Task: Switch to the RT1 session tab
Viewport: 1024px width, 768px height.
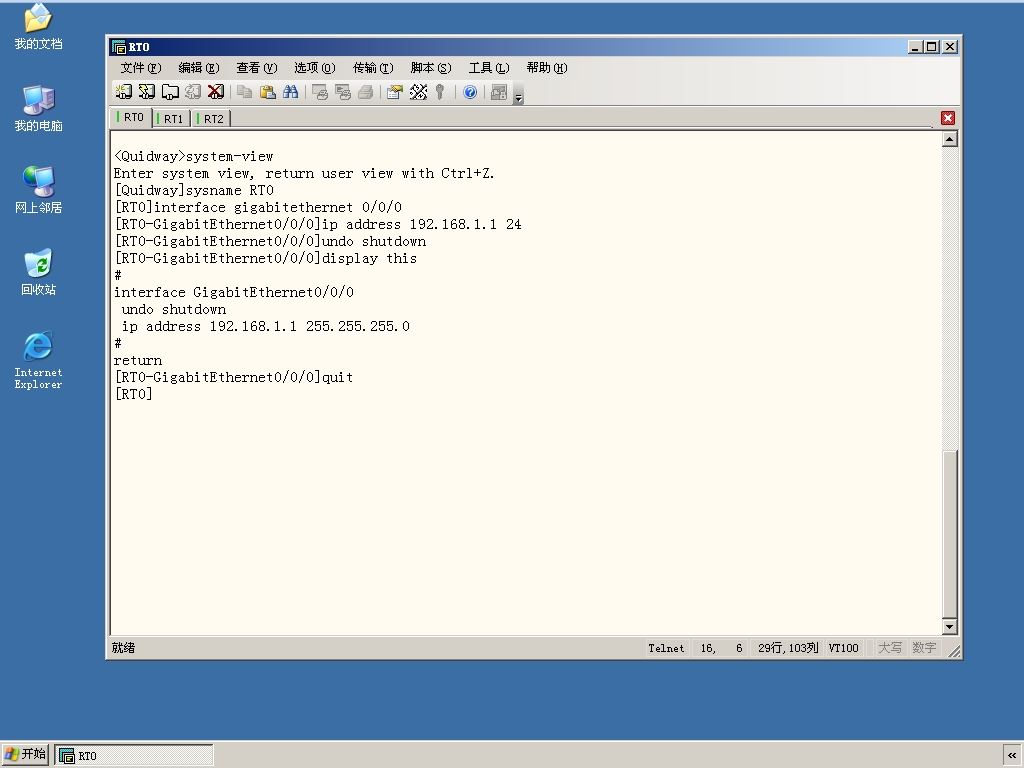Action: click(x=172, y=119)
